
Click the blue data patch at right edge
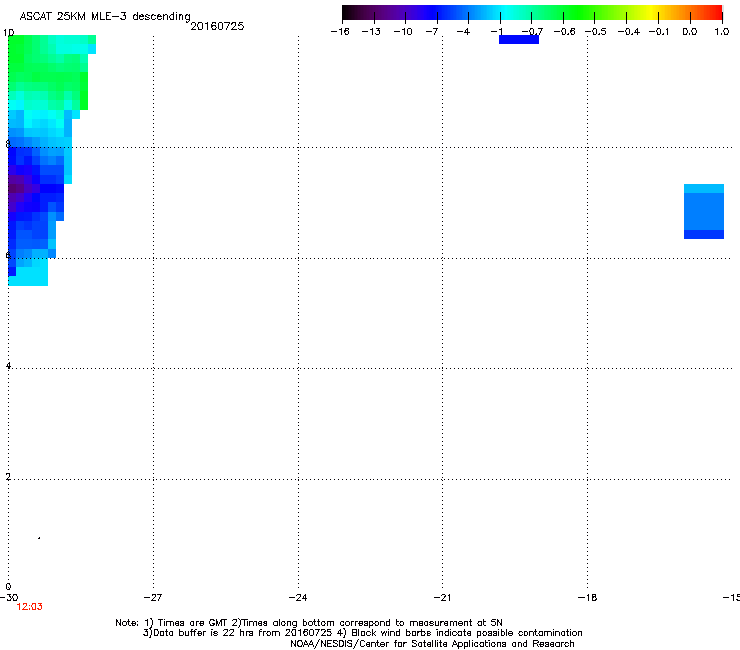(704, 211)
